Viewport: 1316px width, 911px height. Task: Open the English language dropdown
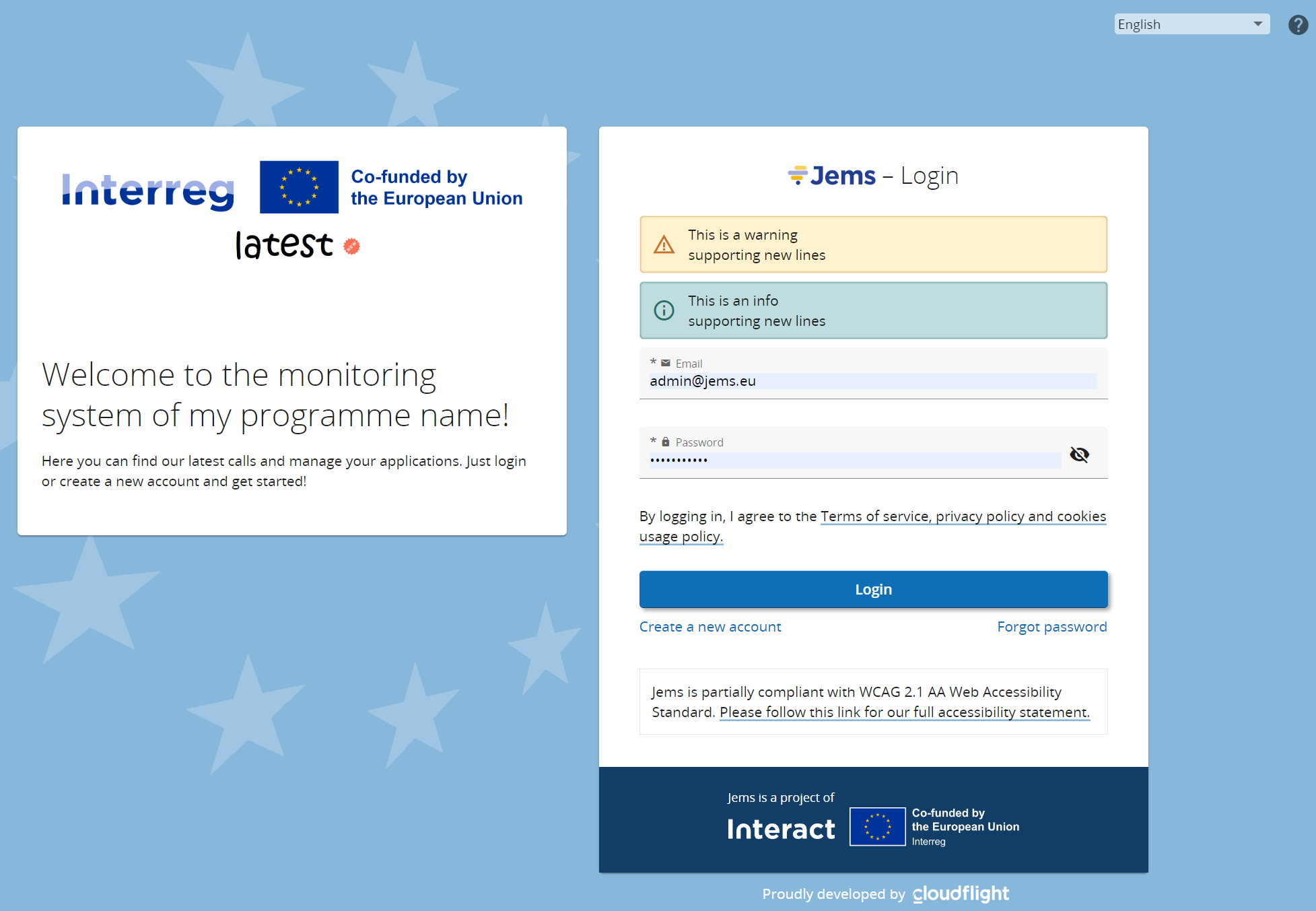click(x=1183, y=24)
